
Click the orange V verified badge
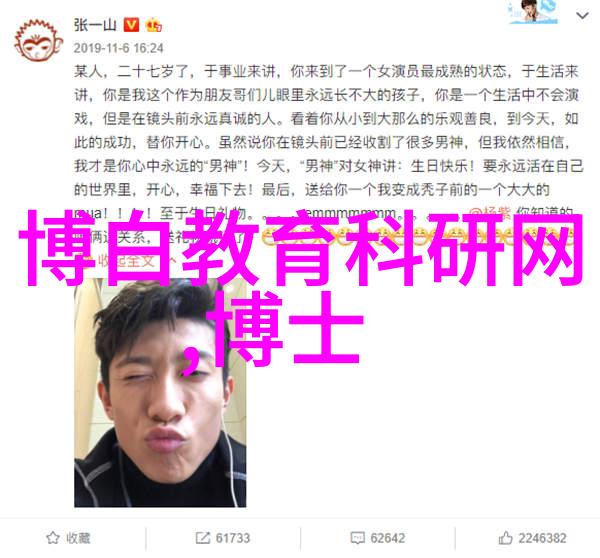131,25
